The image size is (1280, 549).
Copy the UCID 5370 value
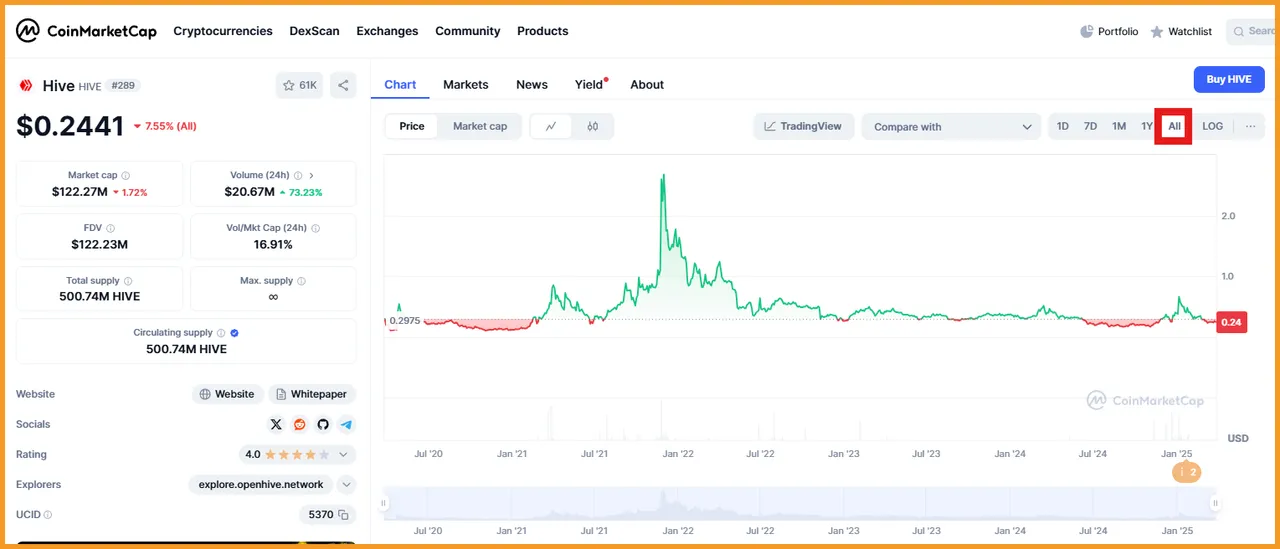pos(343,515)
